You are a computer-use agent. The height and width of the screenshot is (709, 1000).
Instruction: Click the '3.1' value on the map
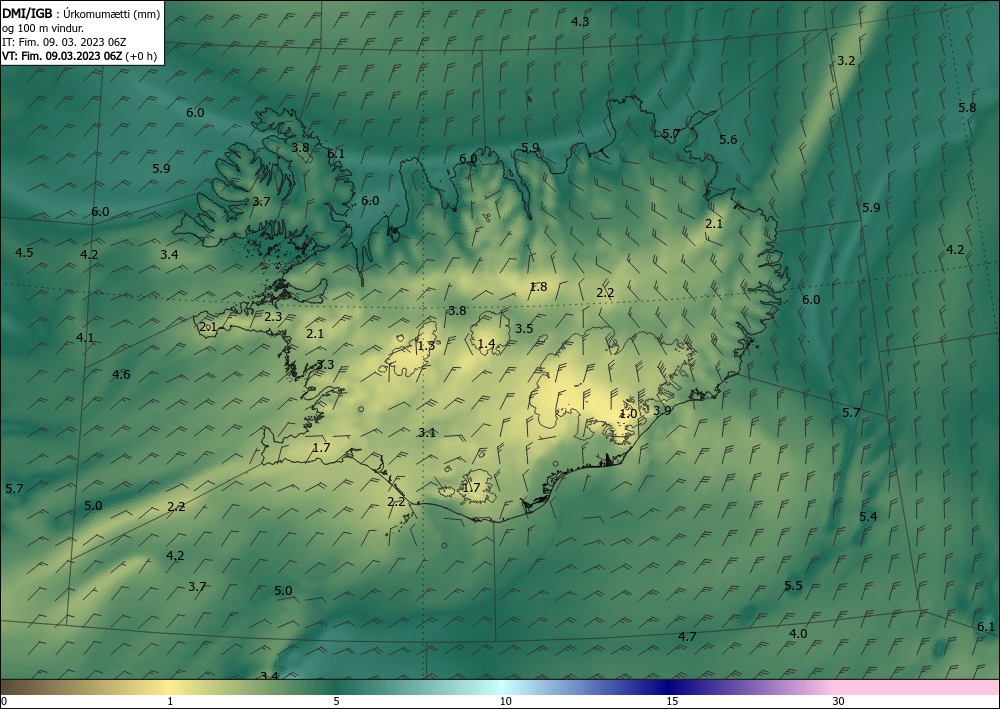pyautogui.click(x=427, y=433)
